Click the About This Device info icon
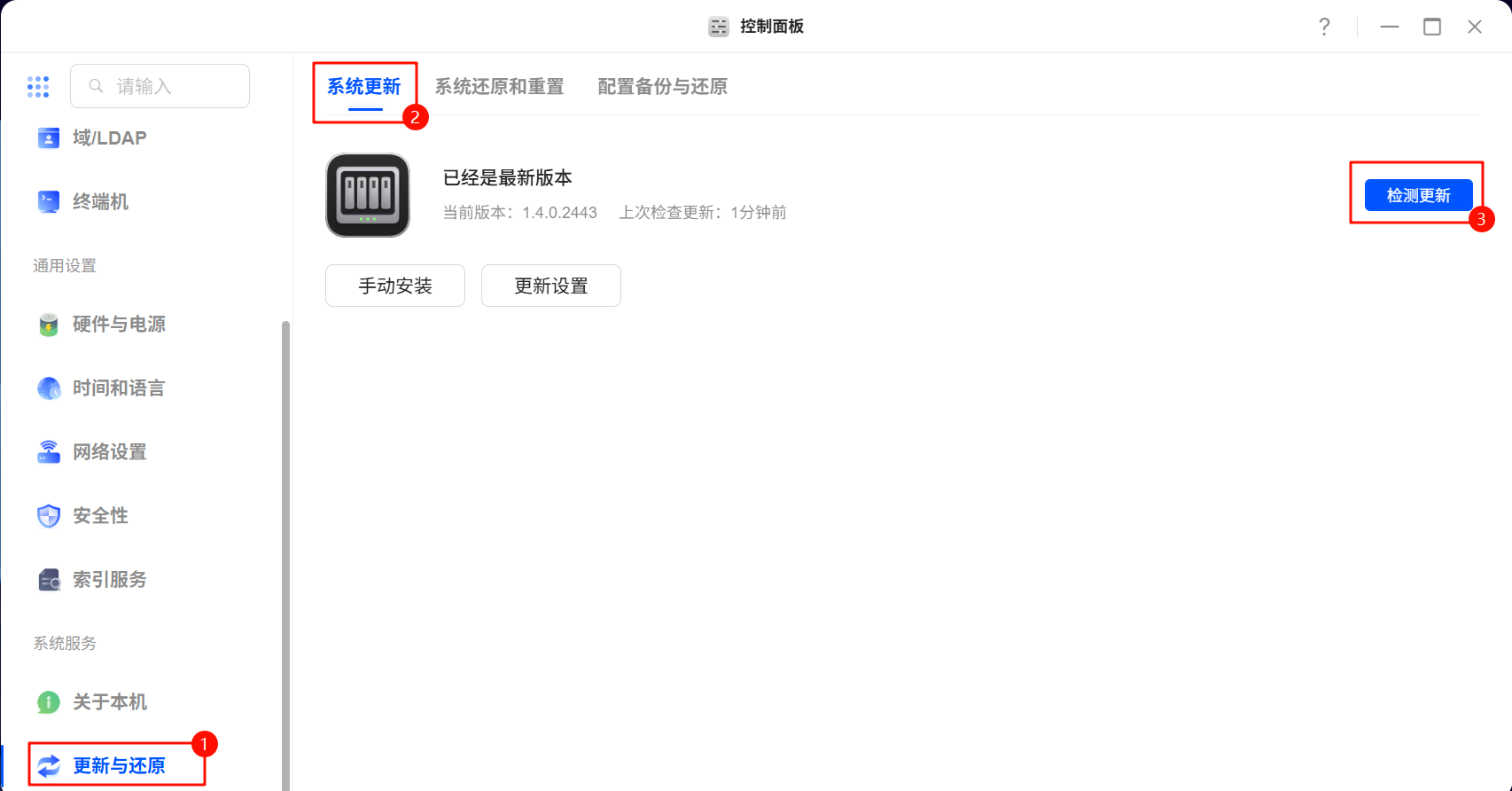 click(49, 702)
